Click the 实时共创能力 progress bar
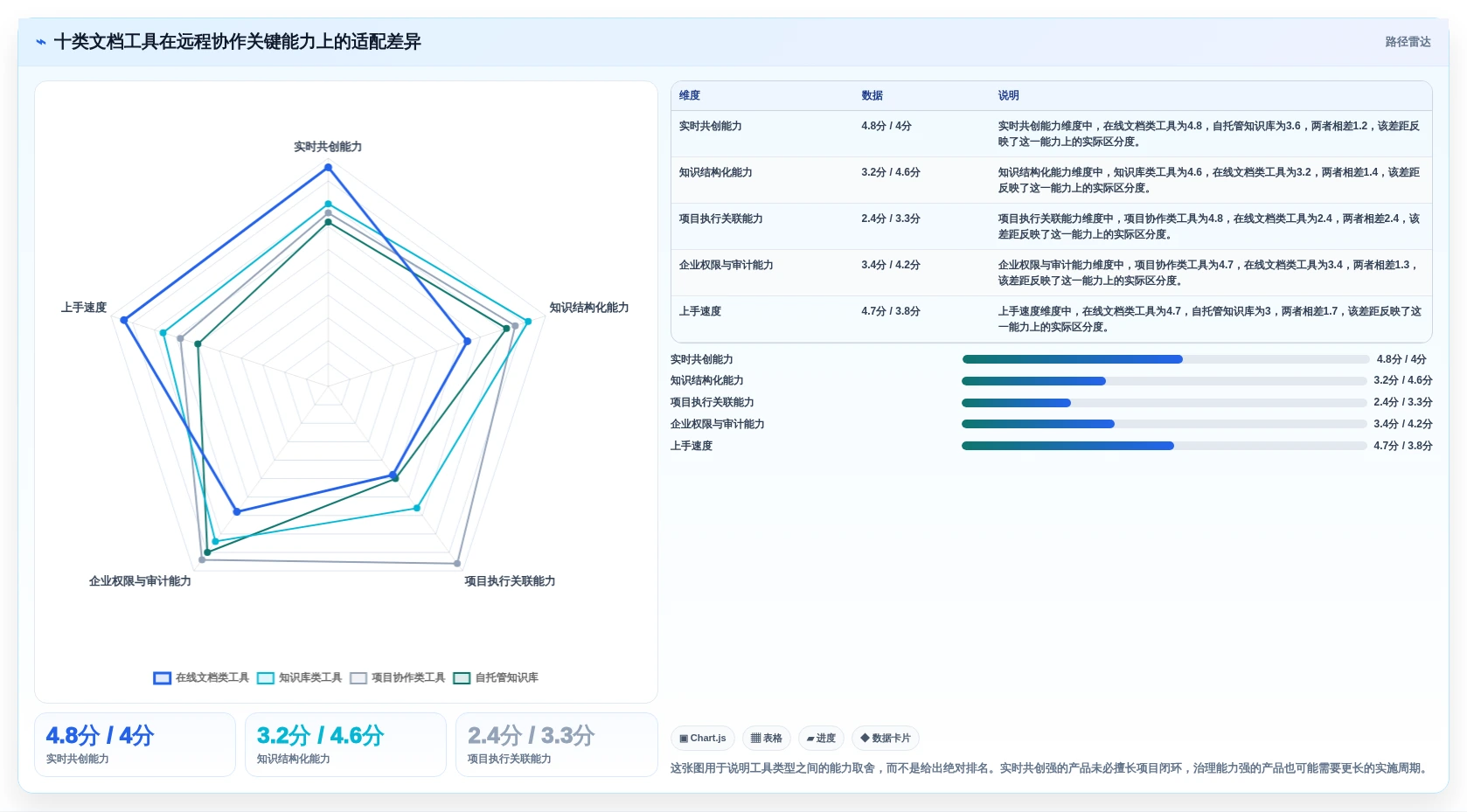 pyautogui.click(x=1165, y=359)
